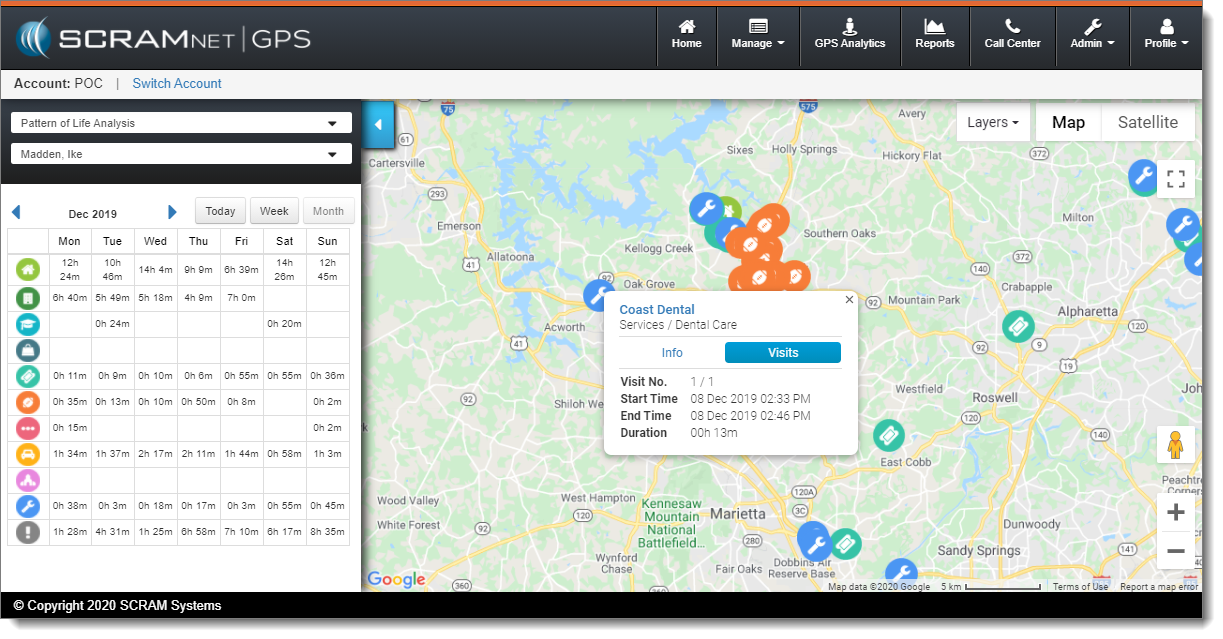The image size is (1223, 639).
Task: Toggle fullscreen map view
Action: click(x=1176, y=179)
